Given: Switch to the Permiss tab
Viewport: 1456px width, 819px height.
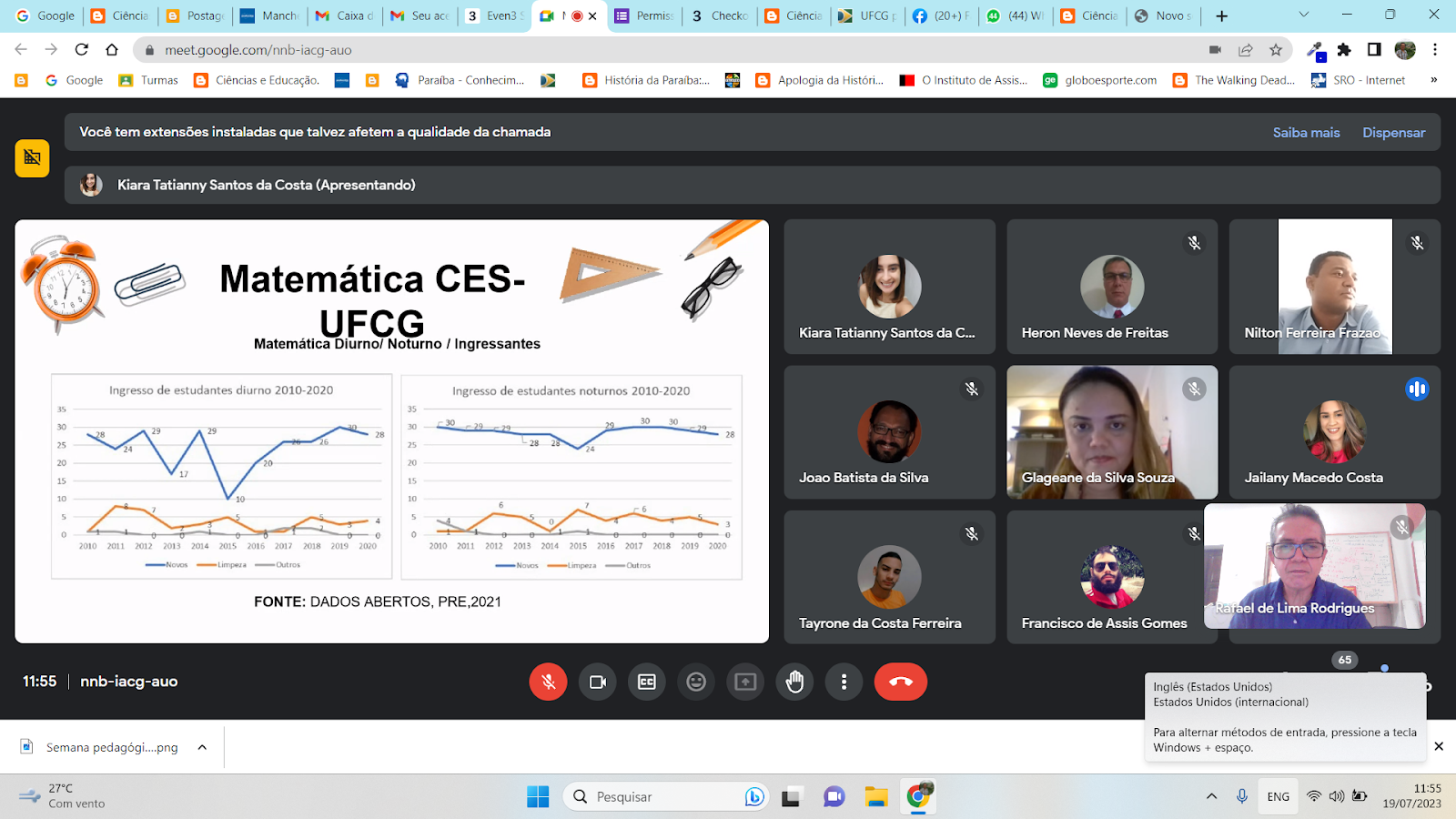Looking at the screenshot, I should (x=644, y=15).
